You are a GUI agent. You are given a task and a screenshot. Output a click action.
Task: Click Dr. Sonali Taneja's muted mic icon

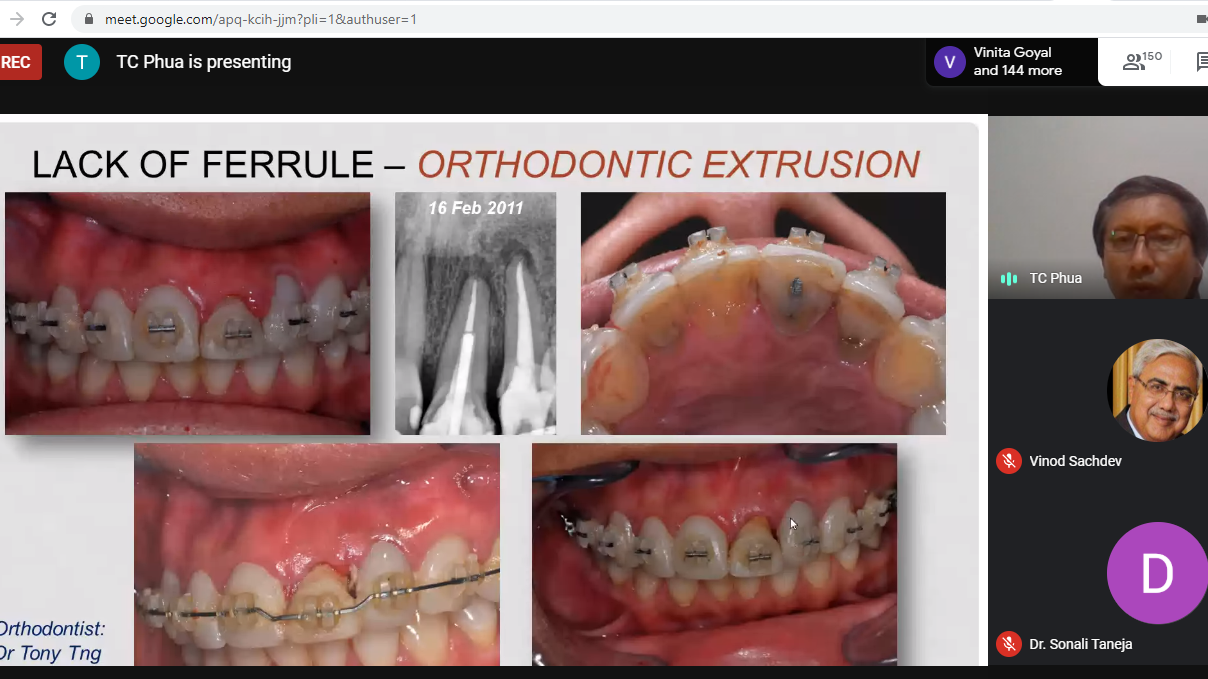coord(1008,644)
